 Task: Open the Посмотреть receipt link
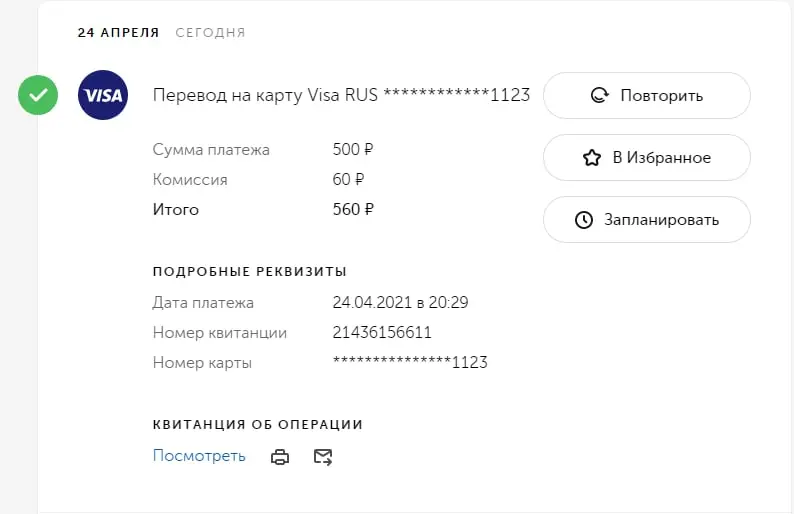pos(199,456)
